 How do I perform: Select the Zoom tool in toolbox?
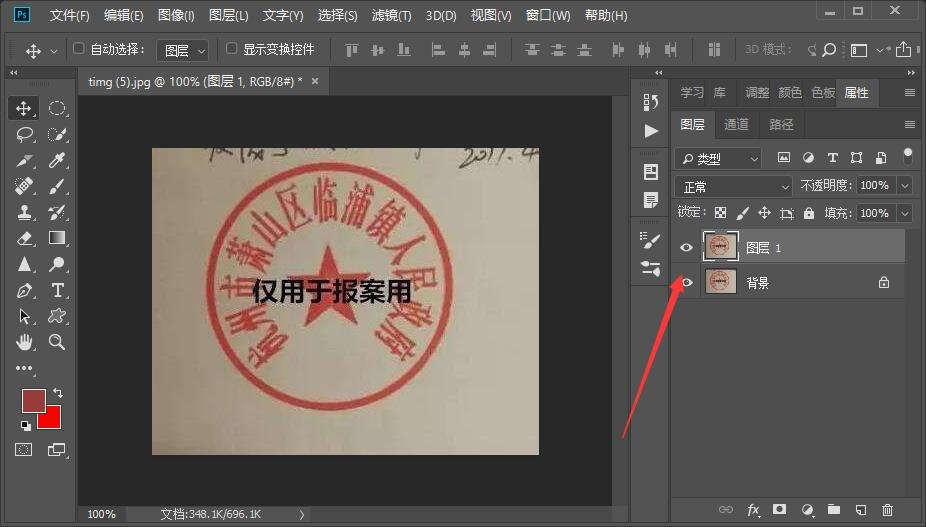click(x=57, y=342)
